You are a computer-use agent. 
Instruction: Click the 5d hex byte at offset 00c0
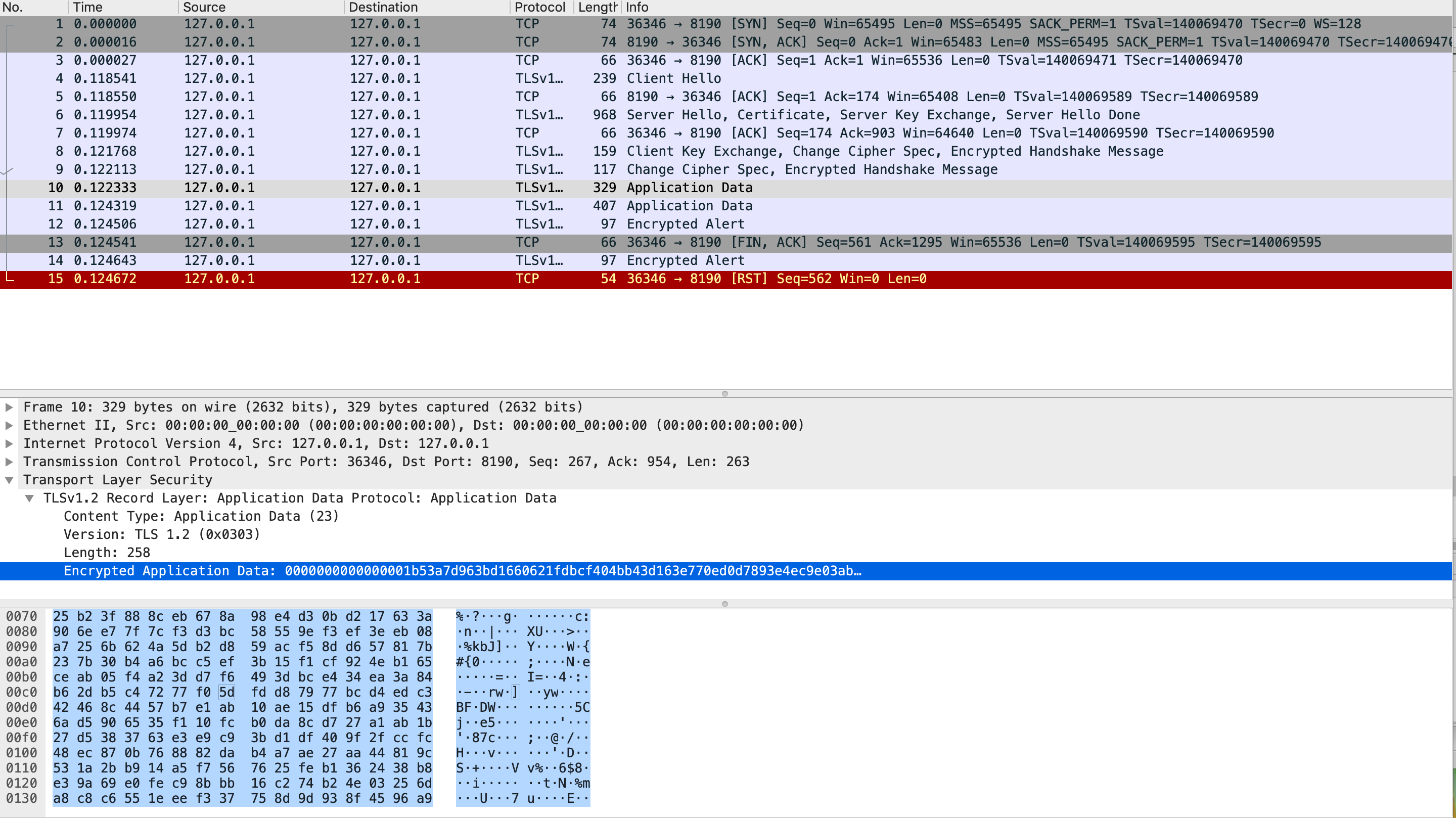point(226,692)
